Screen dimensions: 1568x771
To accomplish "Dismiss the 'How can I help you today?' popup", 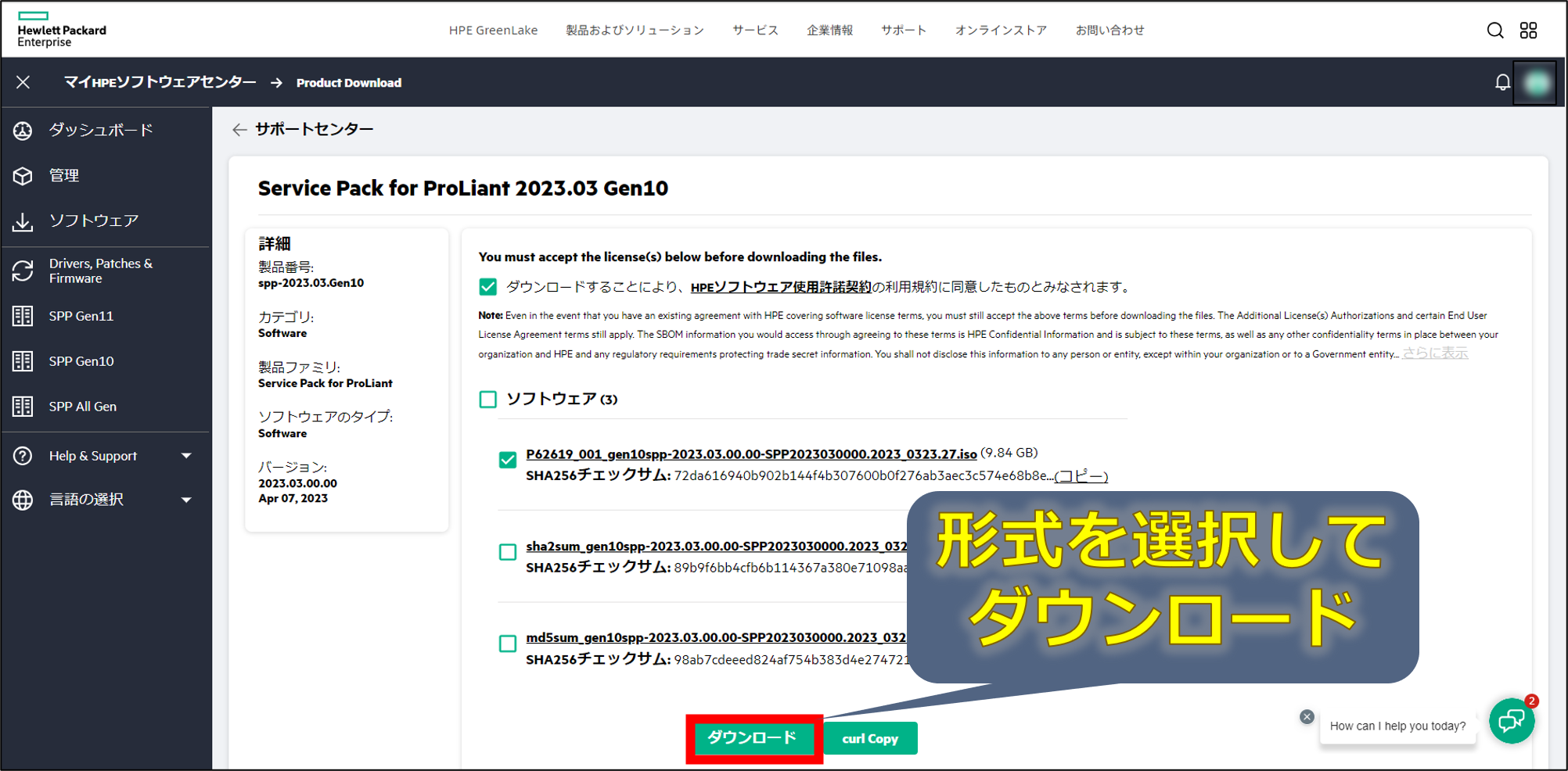I will (1307, 716).
